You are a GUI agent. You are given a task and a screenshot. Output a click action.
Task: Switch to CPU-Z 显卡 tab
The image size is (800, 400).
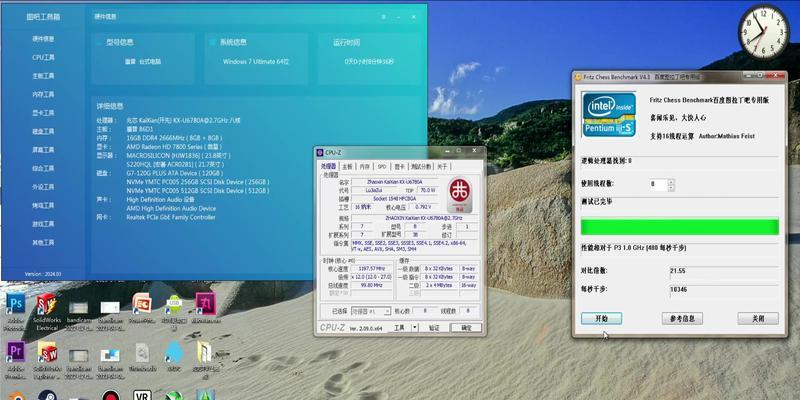pos(399,166)
